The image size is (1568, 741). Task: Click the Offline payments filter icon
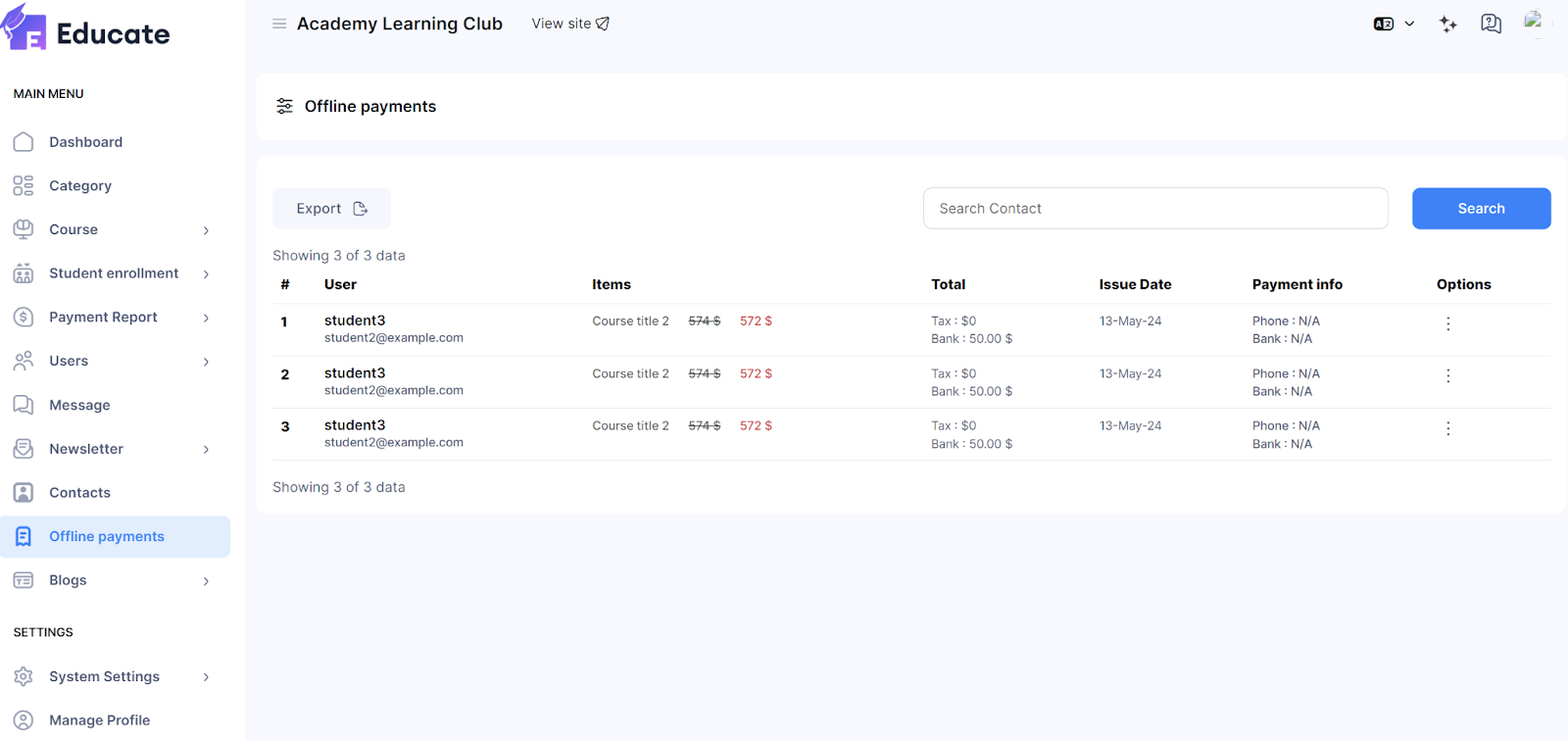click(x=284, y=106)
